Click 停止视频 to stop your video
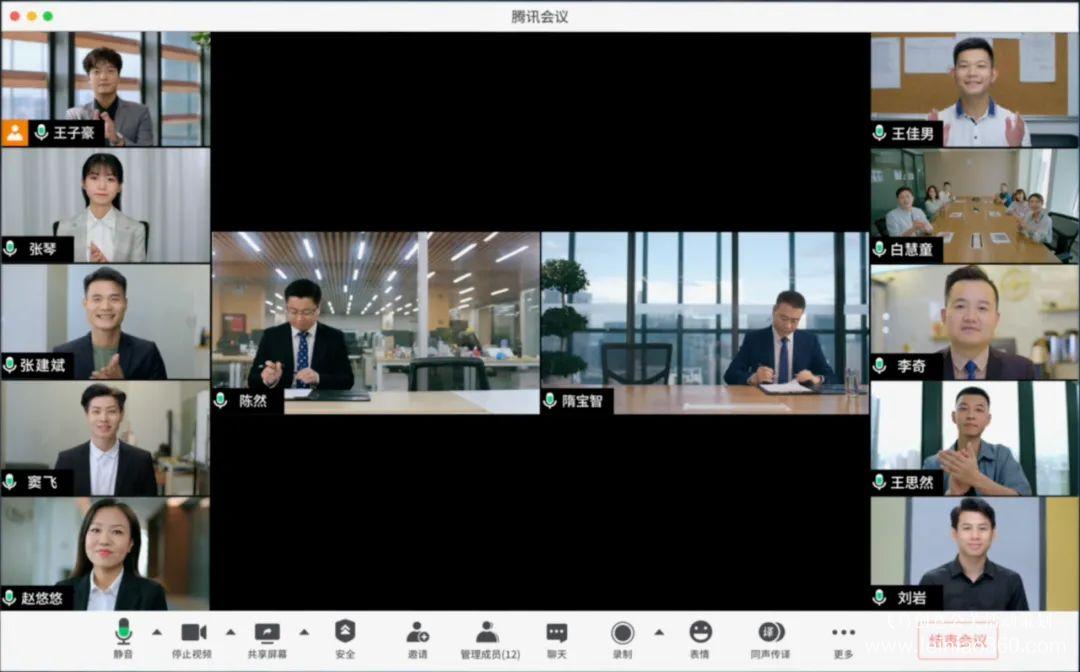Screen dimensions: 1080x672 click(x=193, y=632)
